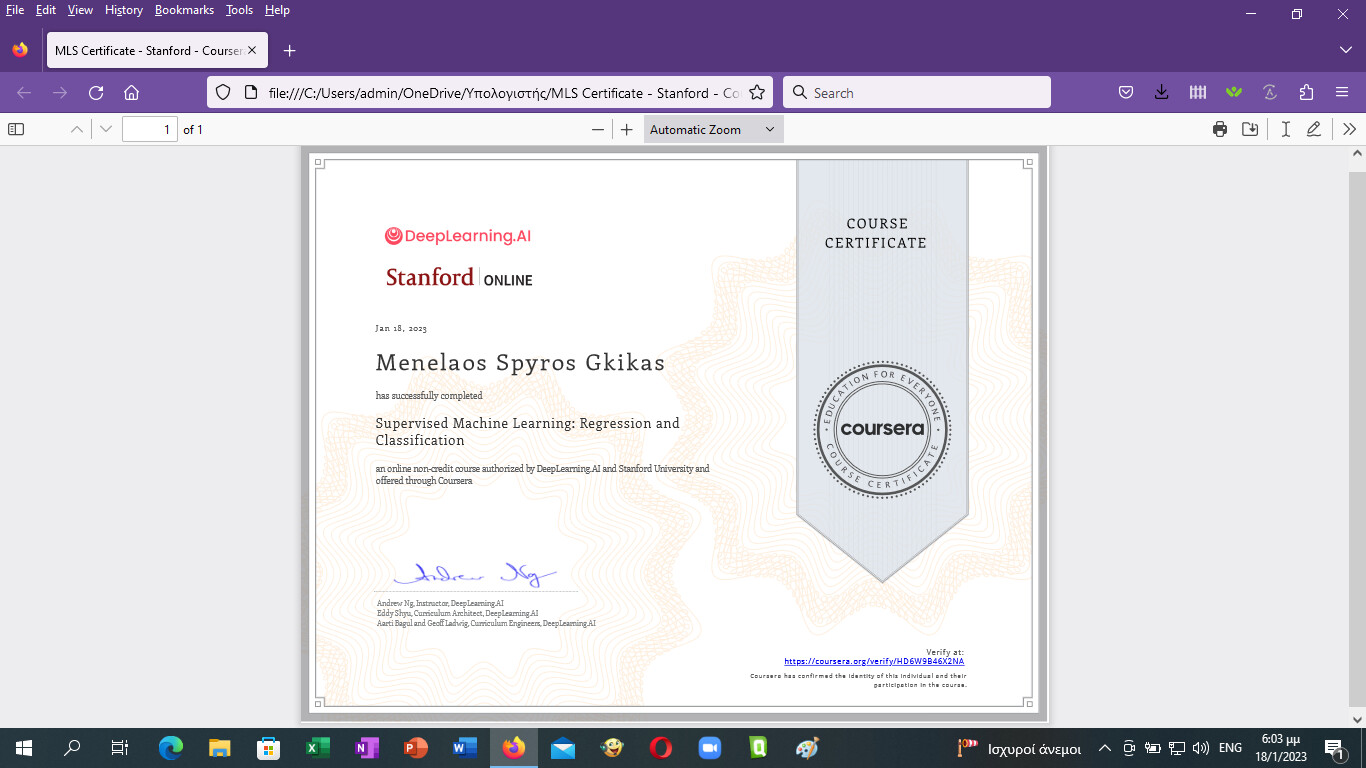Image resolution: width=1366 pixels, height=768 pixels.
Task: Open the Extensions puzzle piece menu
Action: coord(1306,93)
